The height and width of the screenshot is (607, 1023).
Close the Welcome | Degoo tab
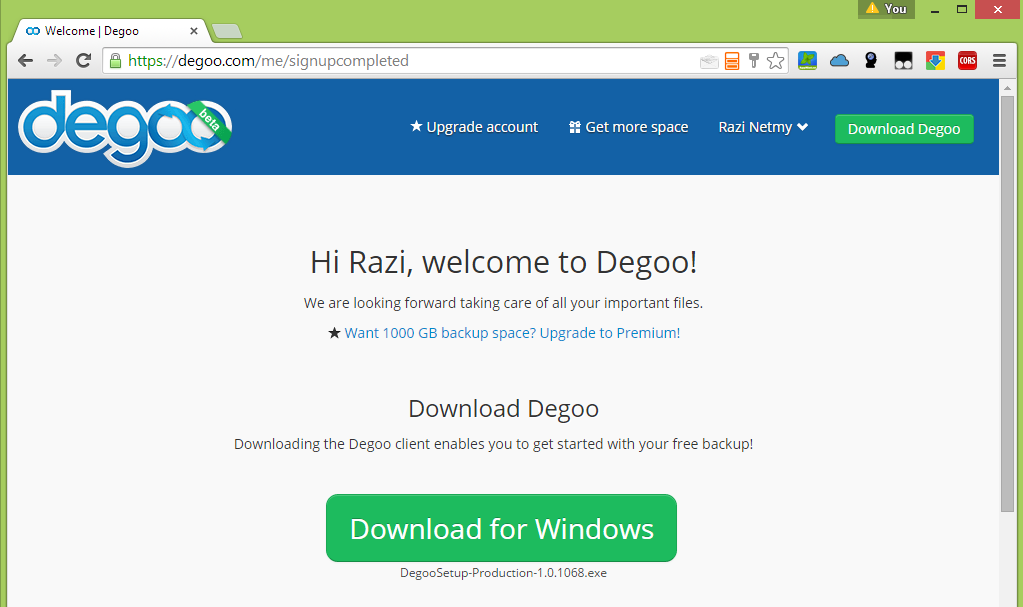click(194, 31)
